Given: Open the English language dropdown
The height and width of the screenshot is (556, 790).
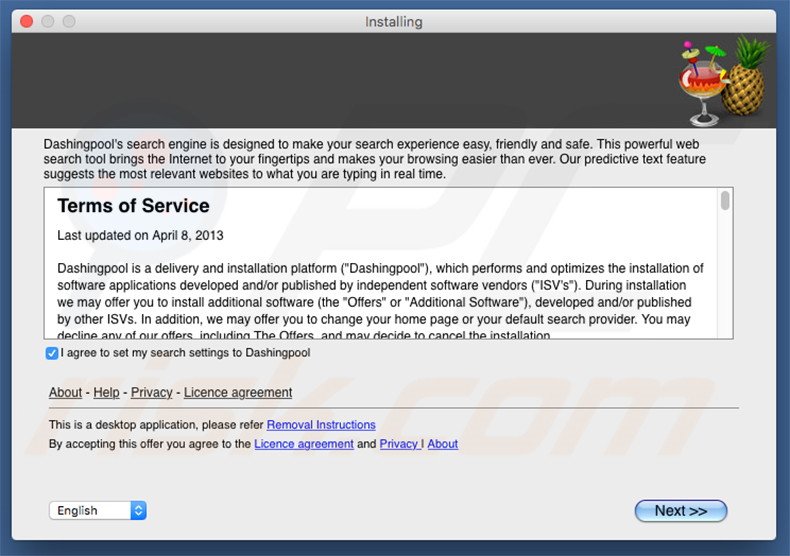Looking at the screenshot, I should 98,510.
